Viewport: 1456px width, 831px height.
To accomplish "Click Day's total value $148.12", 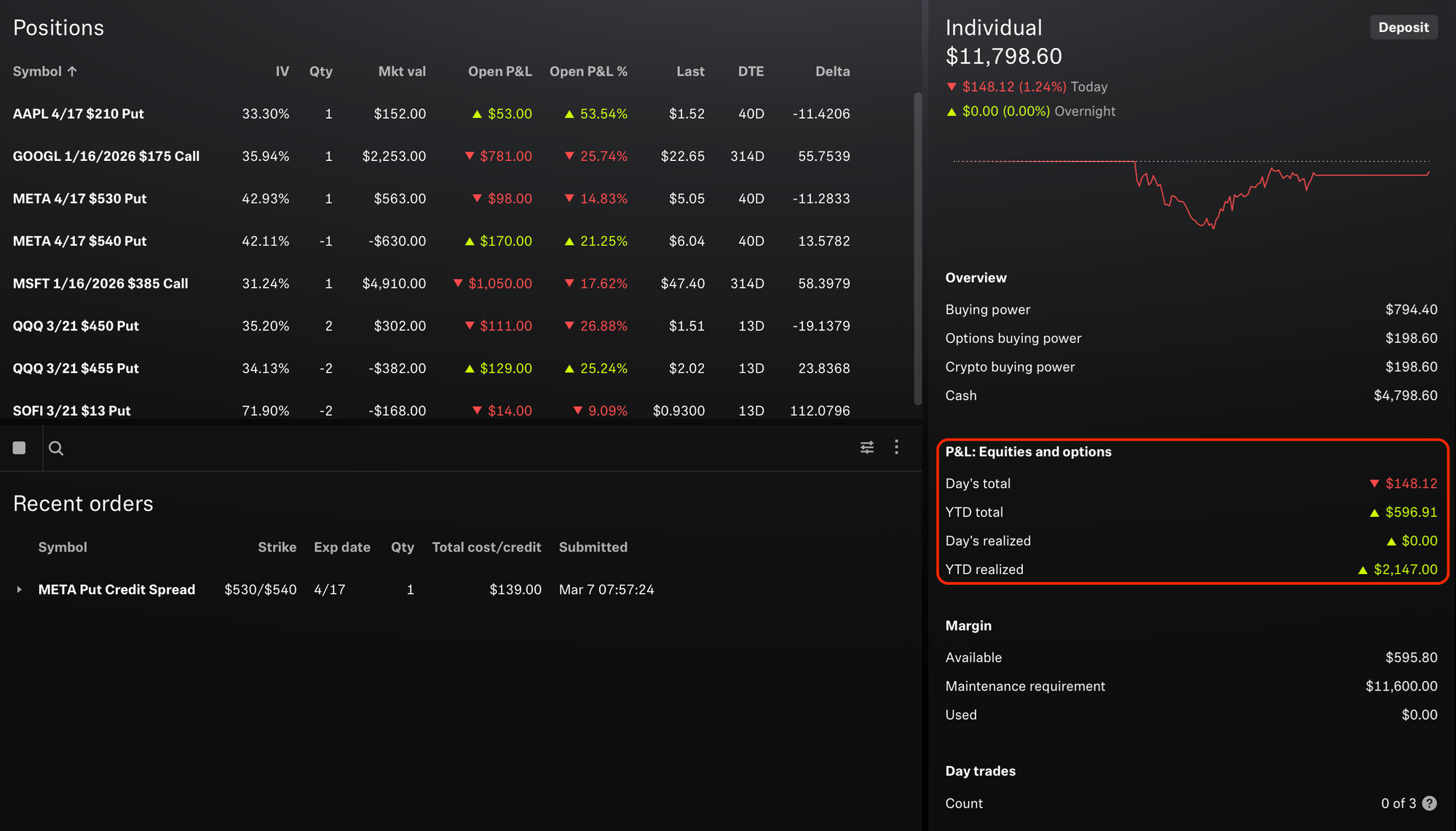I will pos(1404,484).
